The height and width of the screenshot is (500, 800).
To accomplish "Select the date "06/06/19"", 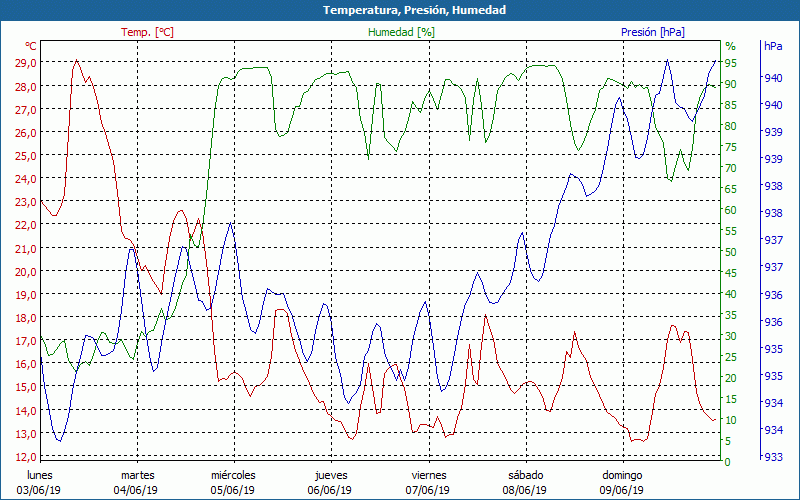I will point(330,490).
